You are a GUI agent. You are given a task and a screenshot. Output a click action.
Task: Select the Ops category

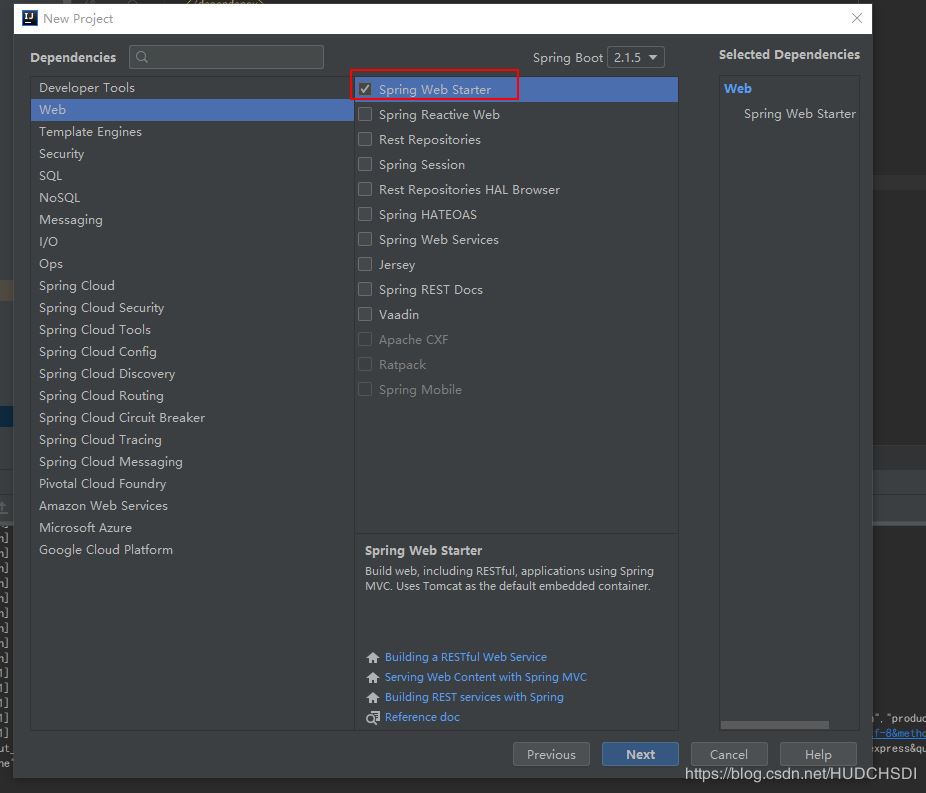pos(192,263)
